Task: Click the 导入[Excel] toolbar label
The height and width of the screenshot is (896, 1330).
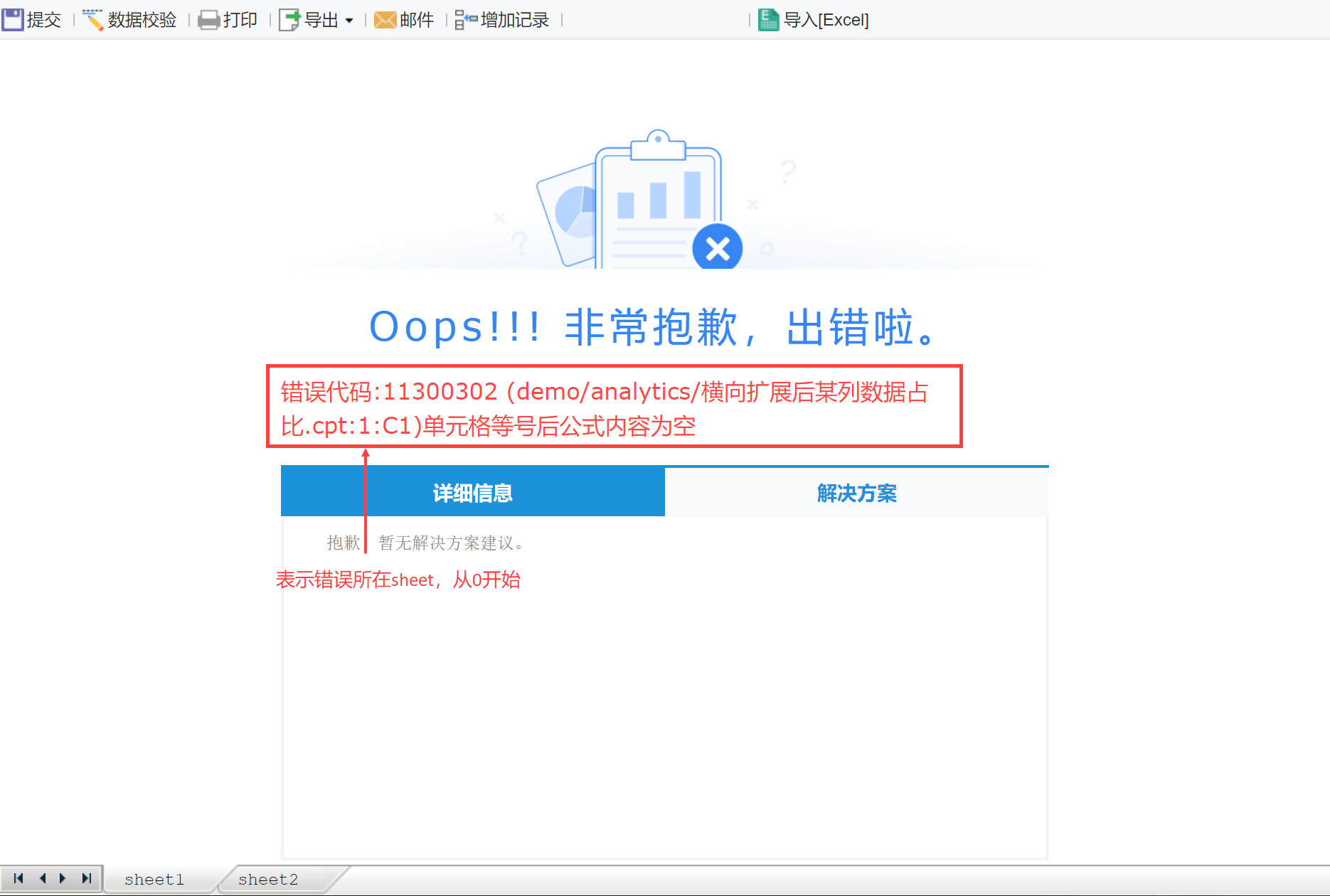Action: point(826,20)
